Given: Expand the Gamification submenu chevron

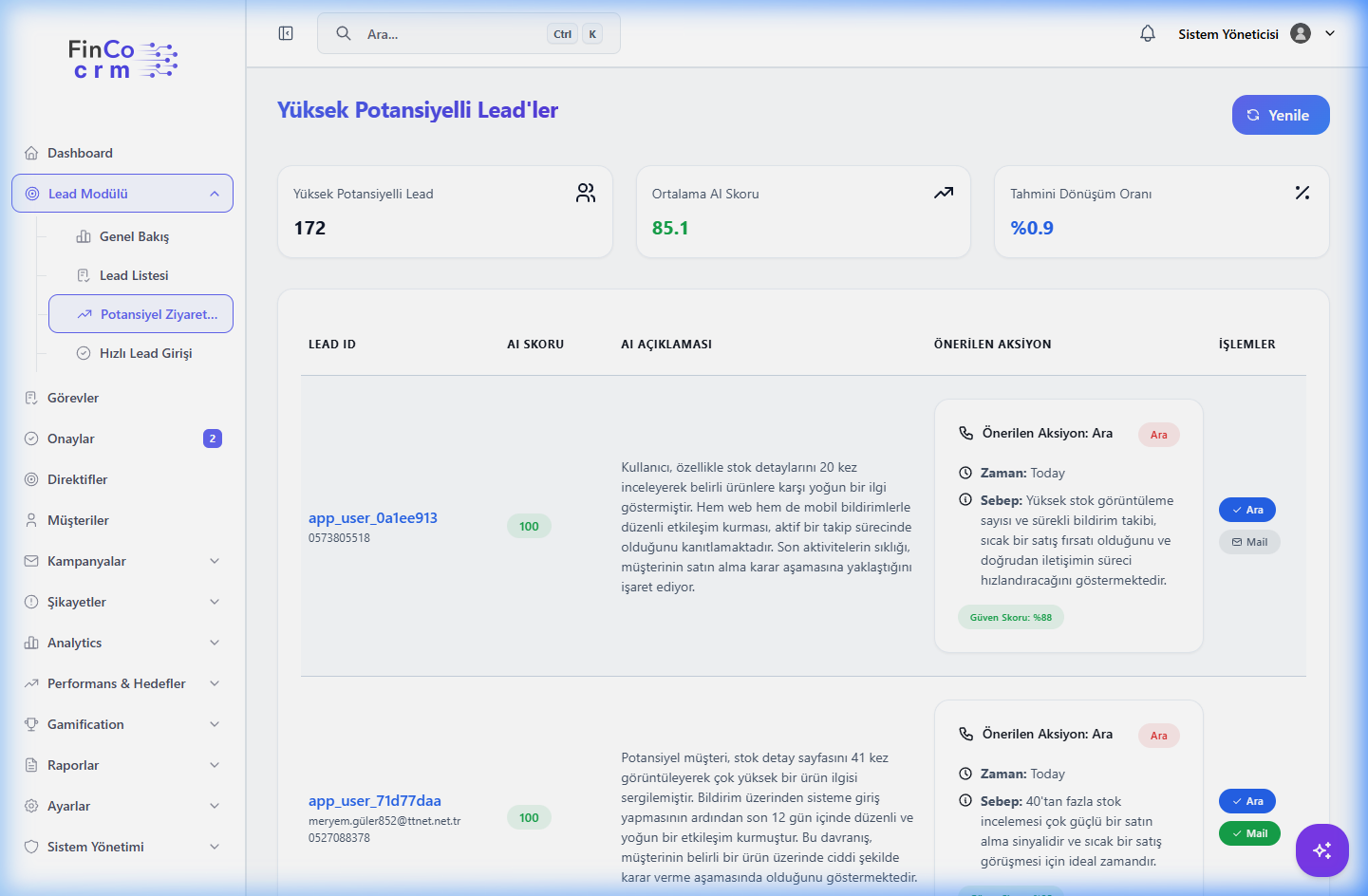Looking at the screenshot, I should tap(215, 724).
